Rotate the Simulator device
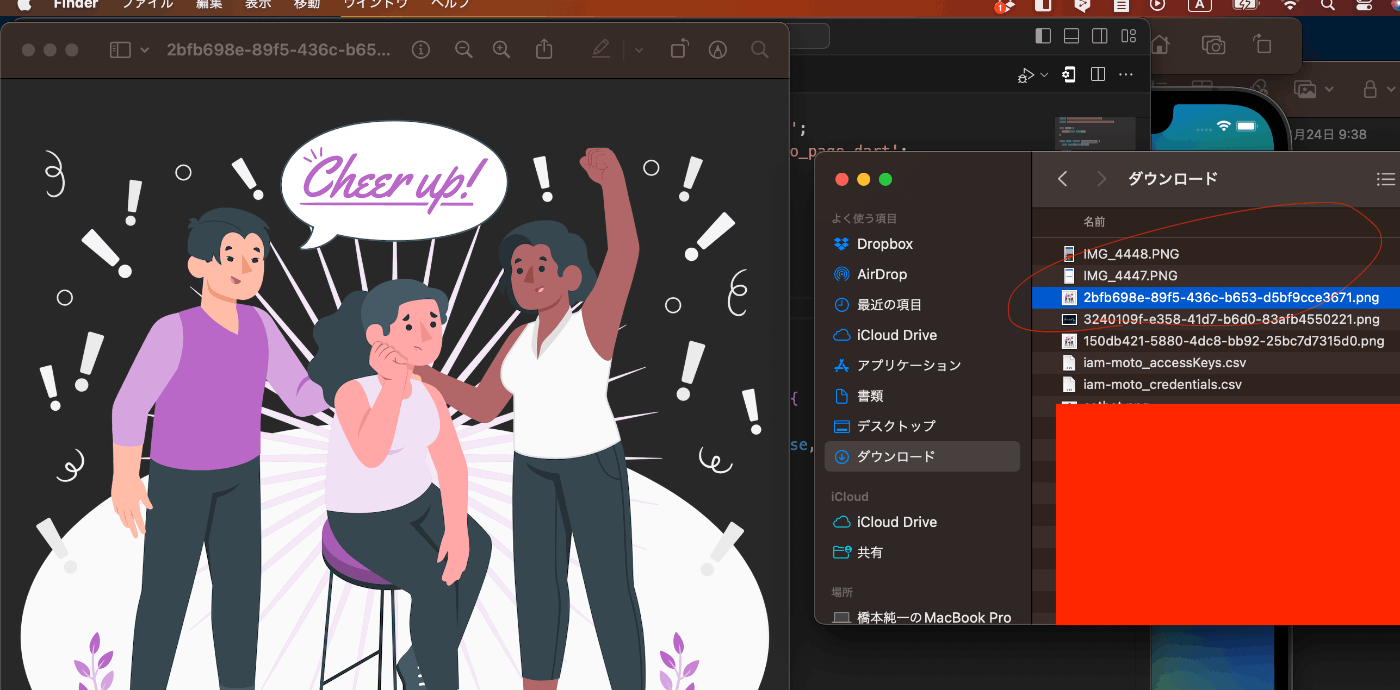 (x=1262, y=45)
